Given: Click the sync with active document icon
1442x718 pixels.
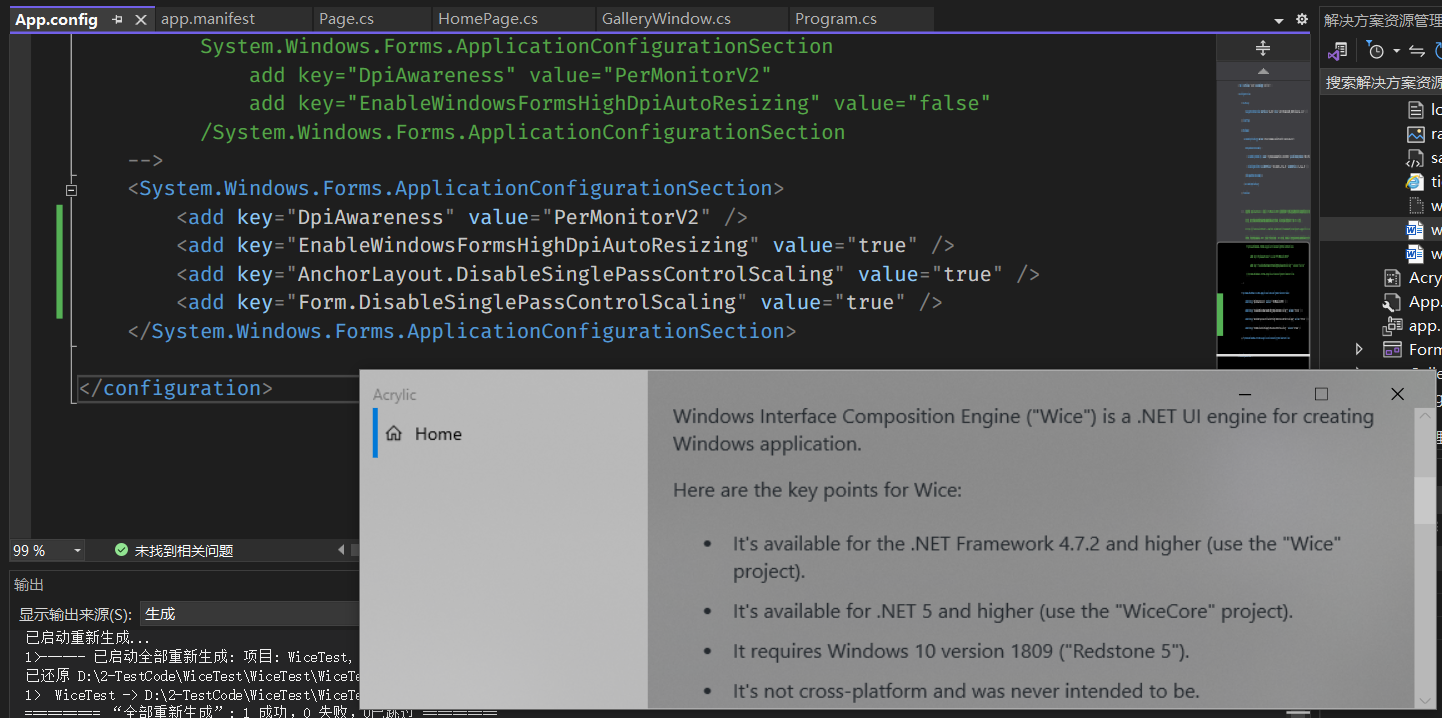Looking at the screenshot, I should [x=1336, y=50].
